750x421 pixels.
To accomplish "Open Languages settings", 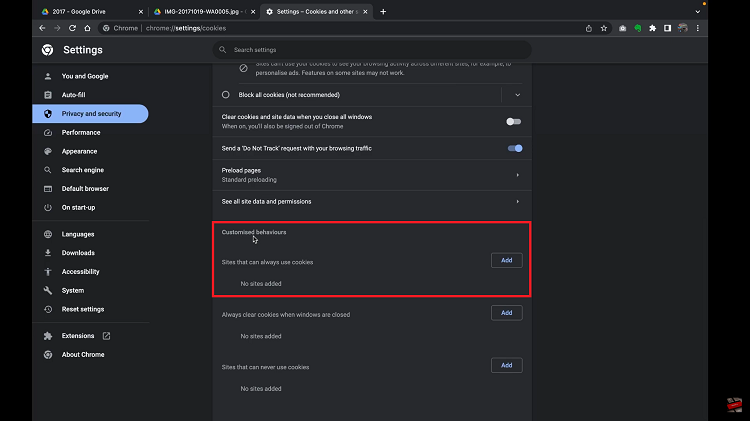I will pos(90,234).
